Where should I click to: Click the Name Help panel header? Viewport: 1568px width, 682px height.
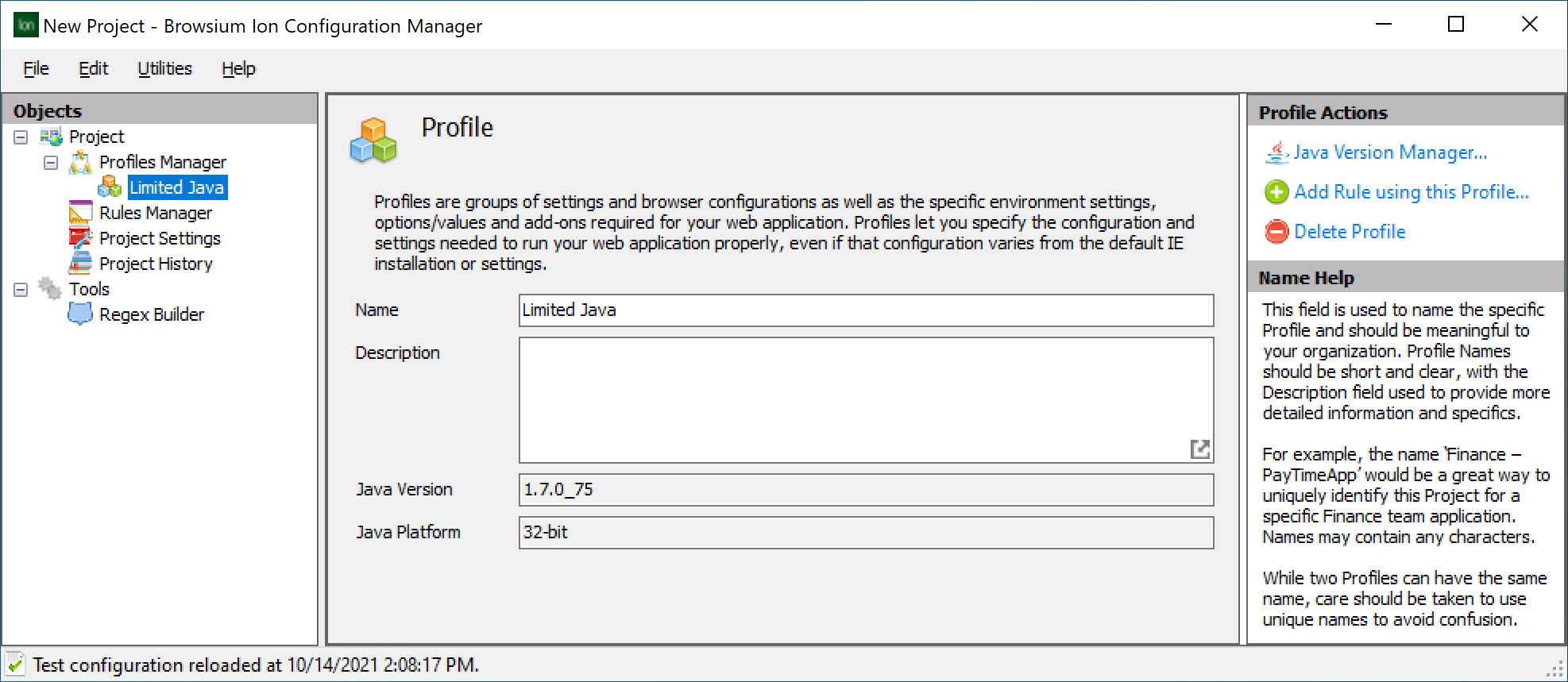pos(1405,277)
